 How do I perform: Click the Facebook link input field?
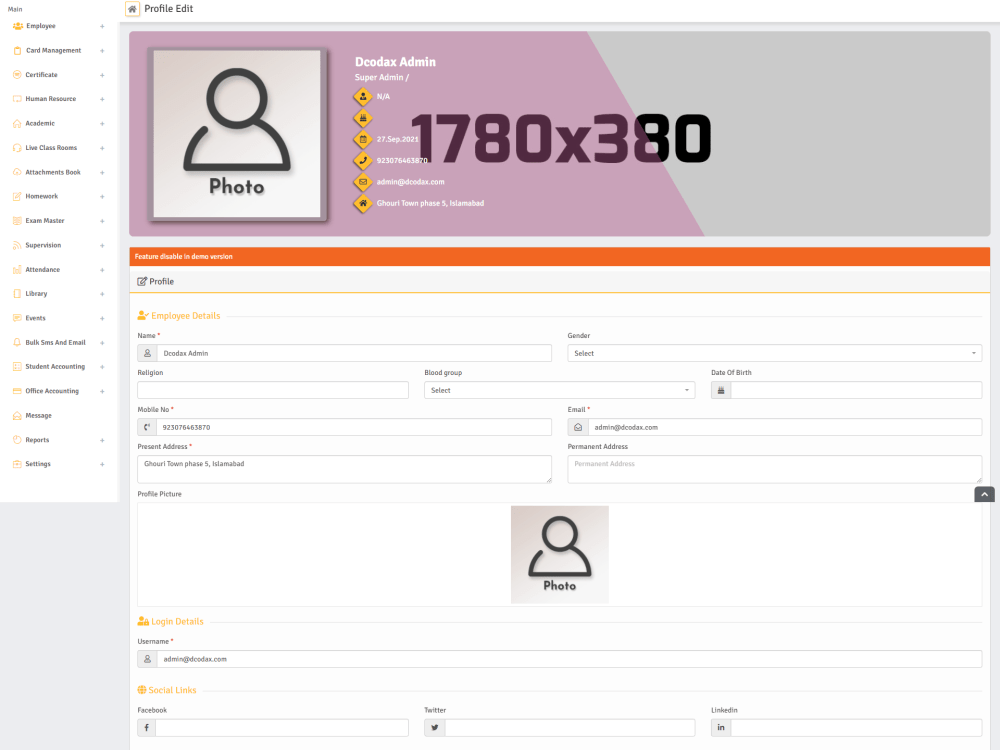[281, 728]
